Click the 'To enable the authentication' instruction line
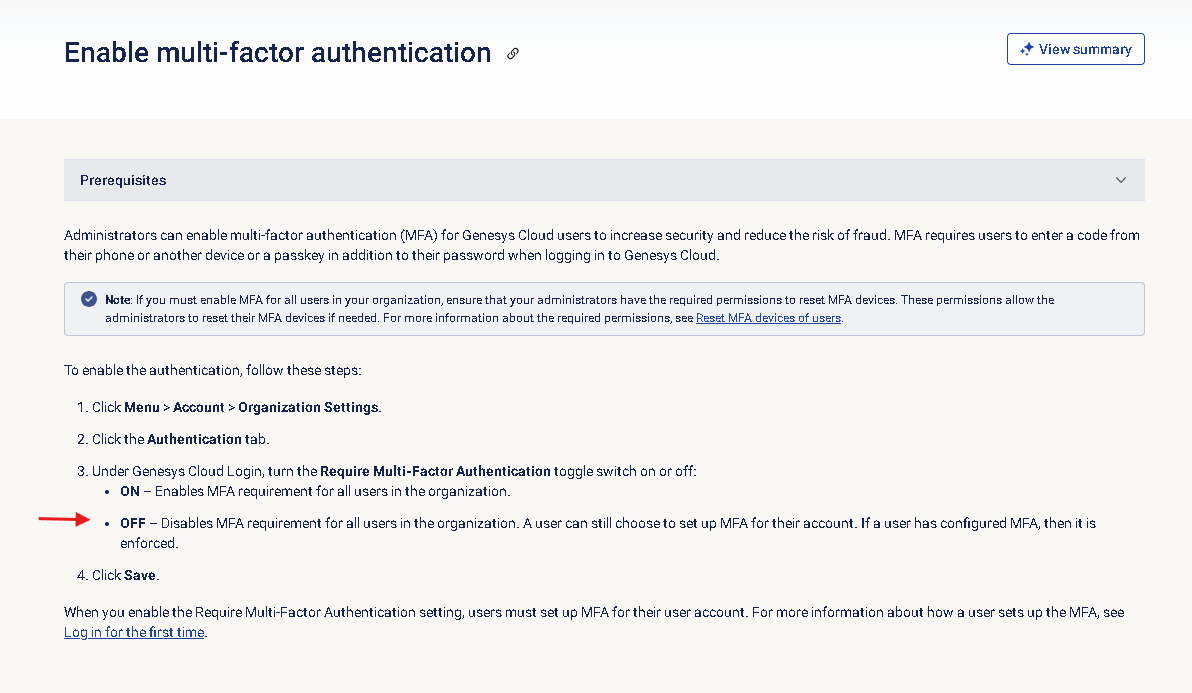The height and width of the screenshot is (693, 1192). (x=212, y=370)
